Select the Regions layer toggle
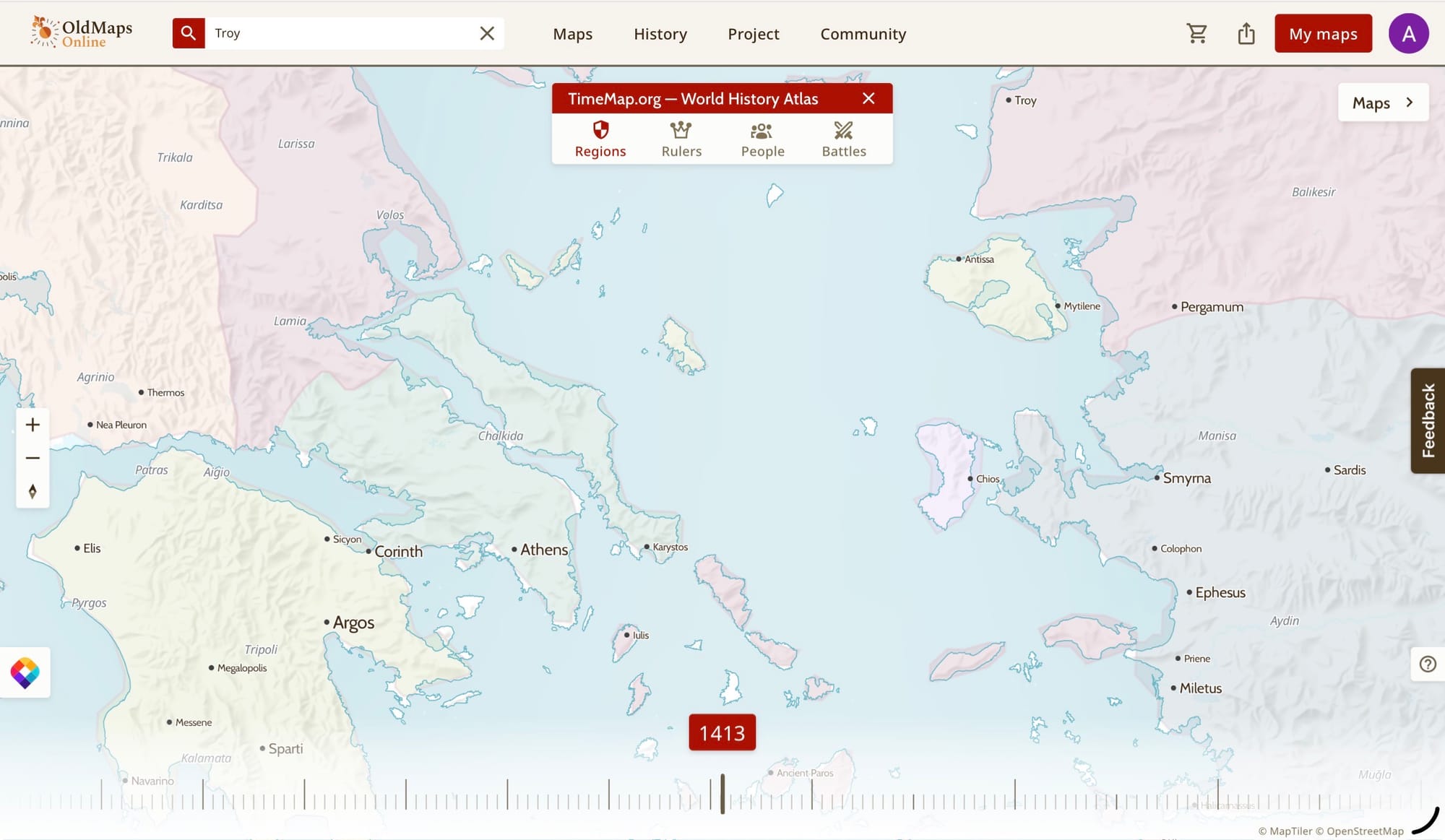Image resolution: width=1445 pixels, height=840 pixels. [600, 139]
